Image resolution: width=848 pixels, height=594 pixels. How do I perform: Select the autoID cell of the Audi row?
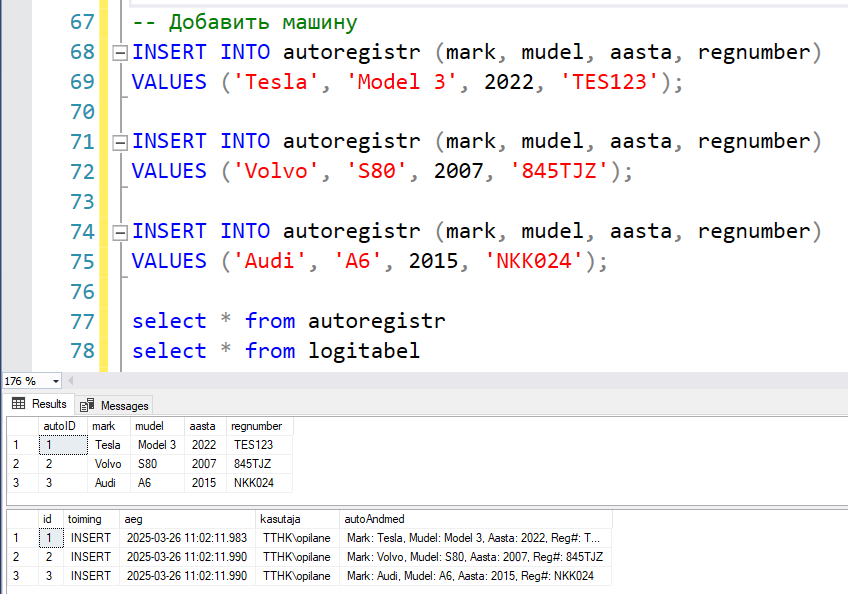tap(63, 483)
